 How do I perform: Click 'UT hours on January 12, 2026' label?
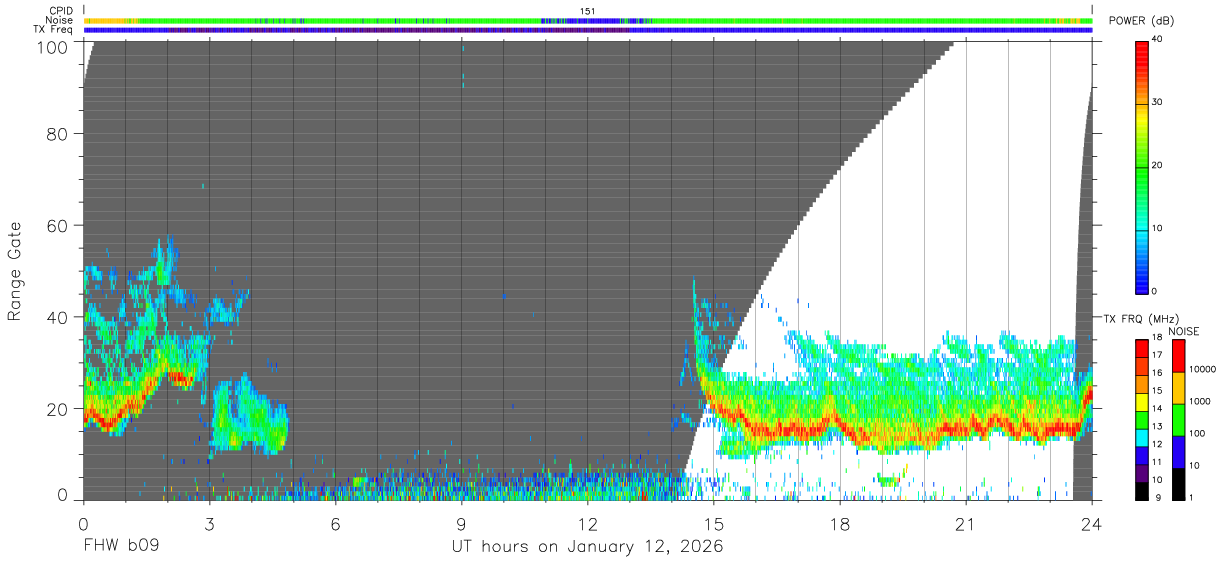click(x=586, y=547)
